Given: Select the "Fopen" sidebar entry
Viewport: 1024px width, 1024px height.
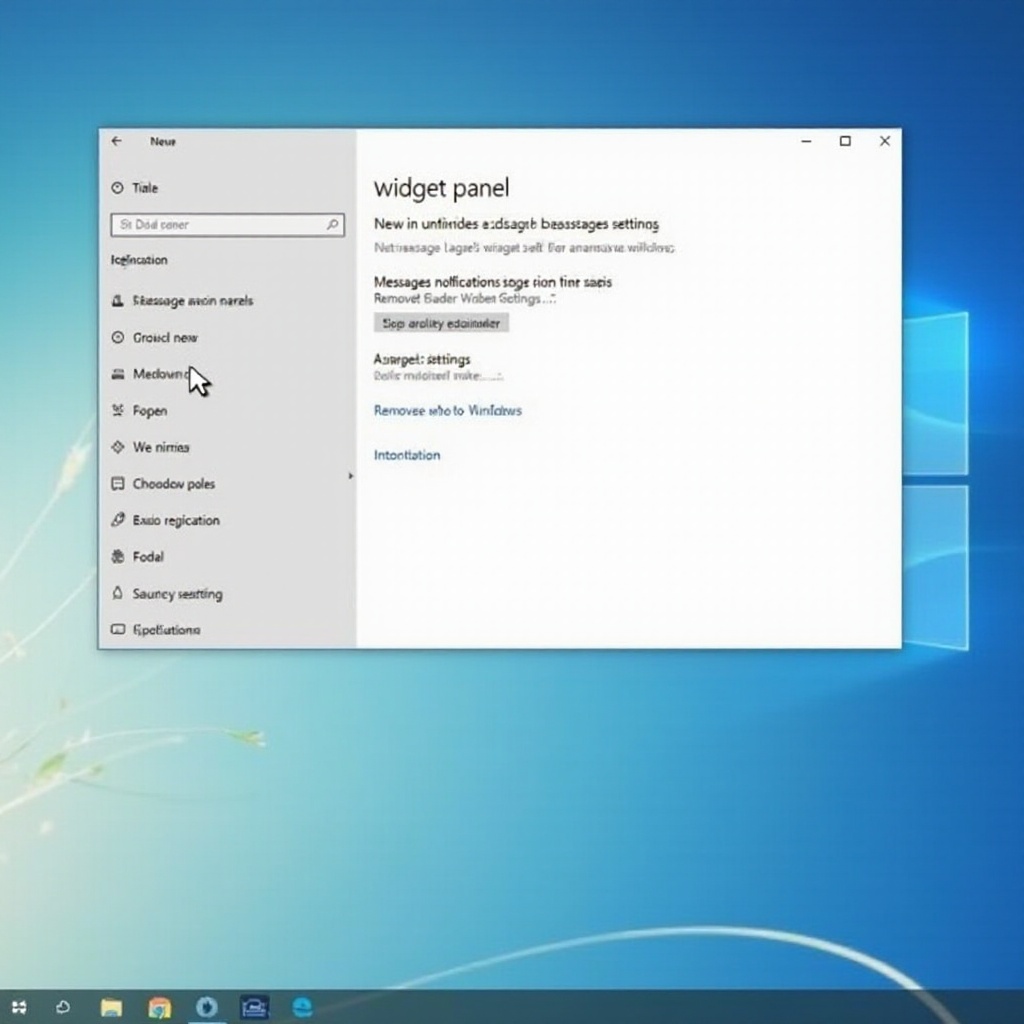Looking at the screenshot, I should [x=151, y=411].
